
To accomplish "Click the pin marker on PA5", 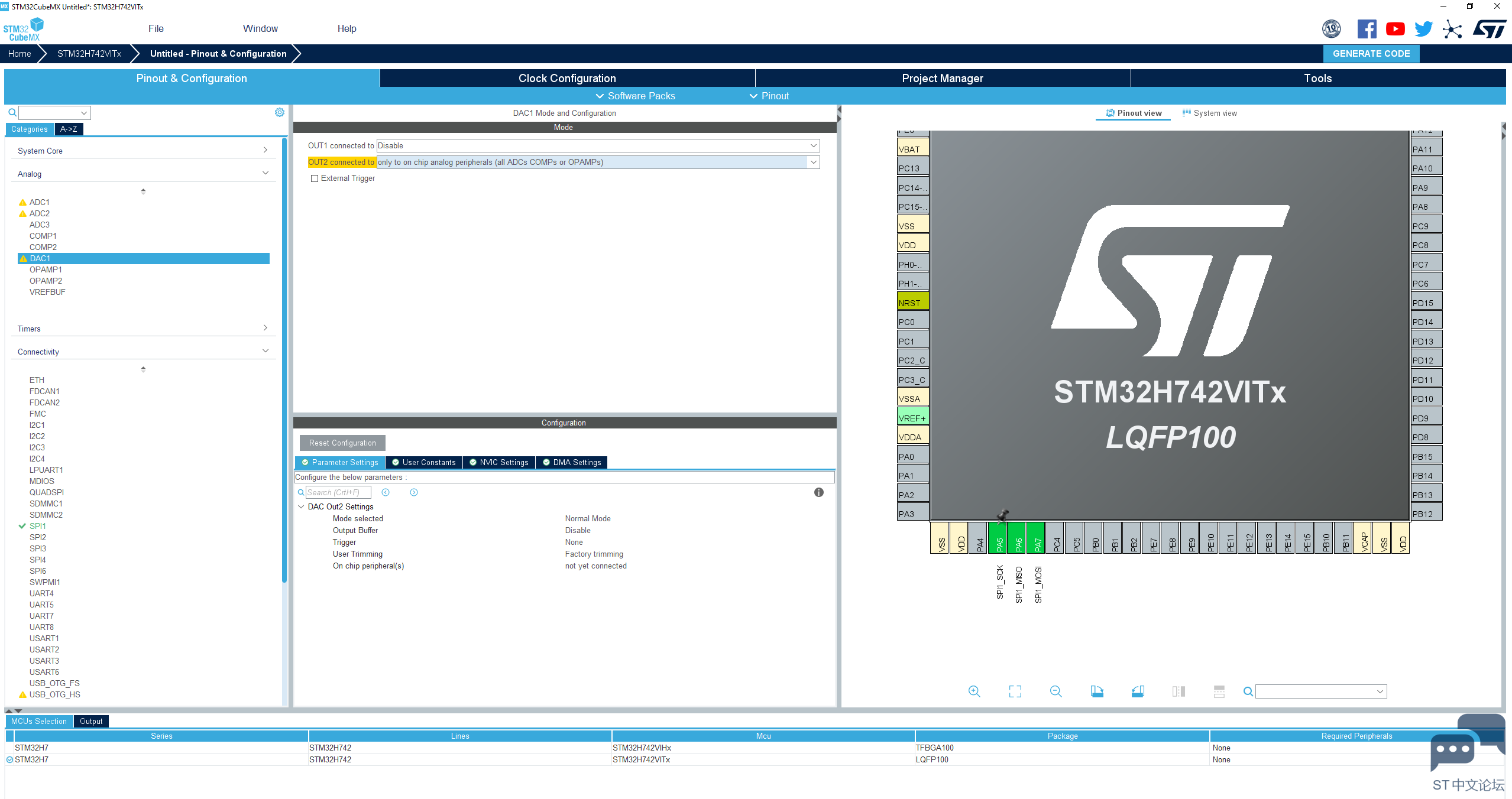I will tap(1002, 515).
